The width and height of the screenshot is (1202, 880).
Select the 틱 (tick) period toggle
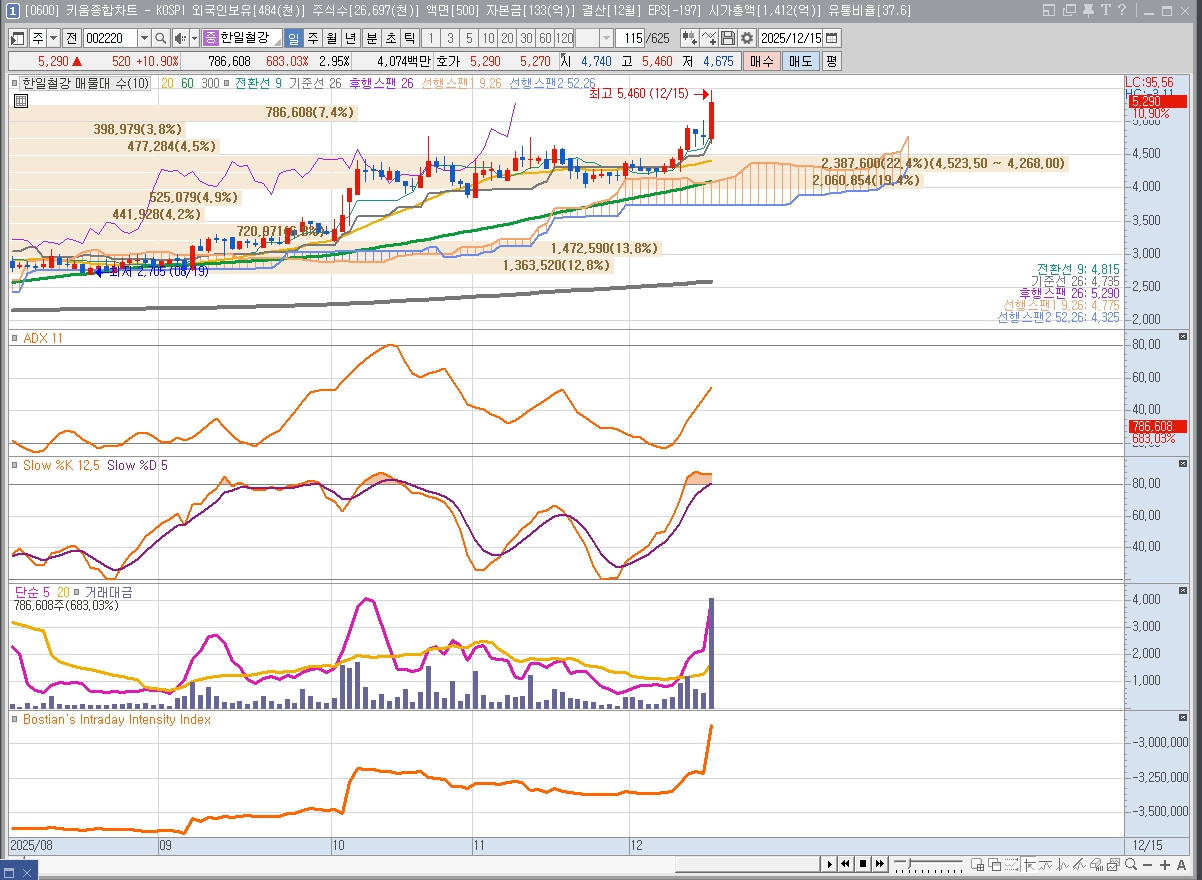pos(410,38)
